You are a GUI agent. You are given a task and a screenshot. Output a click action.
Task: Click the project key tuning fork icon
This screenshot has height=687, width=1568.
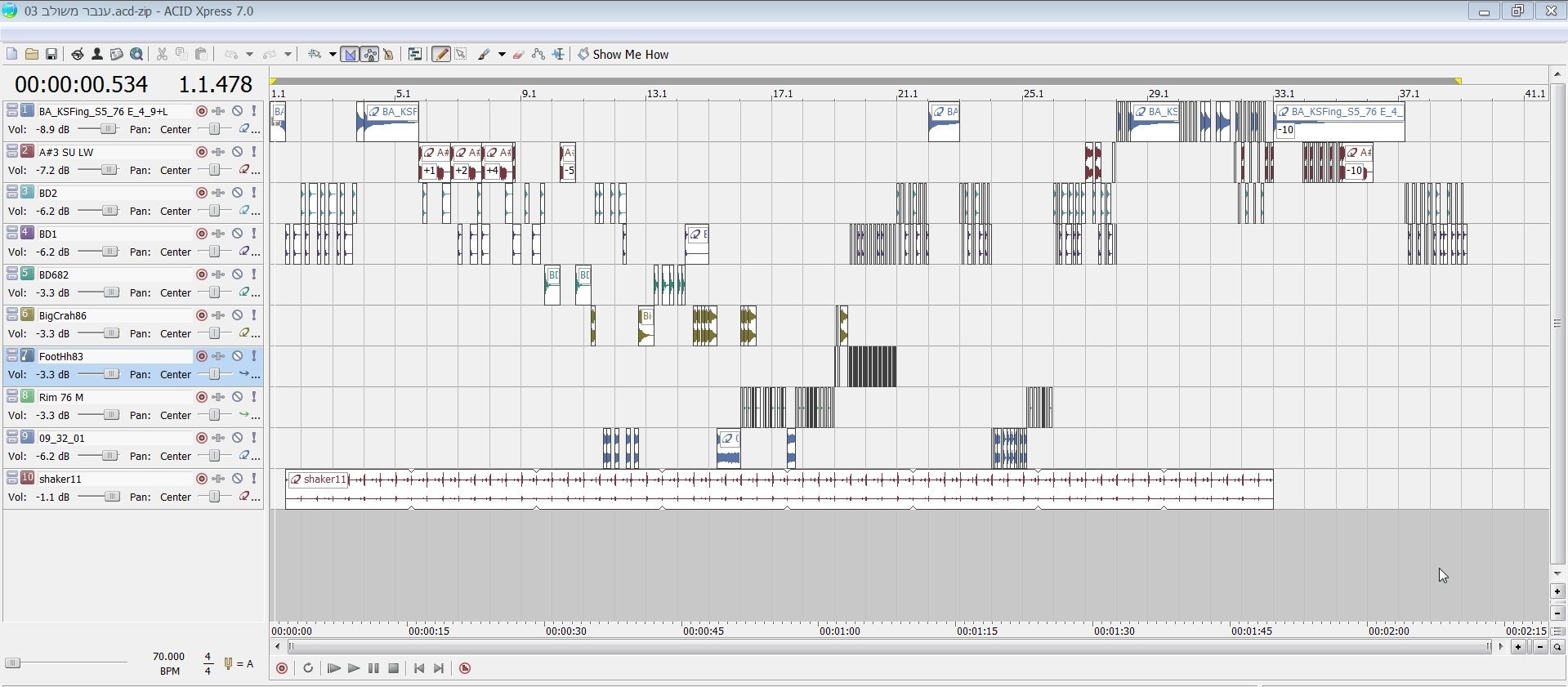229,664
